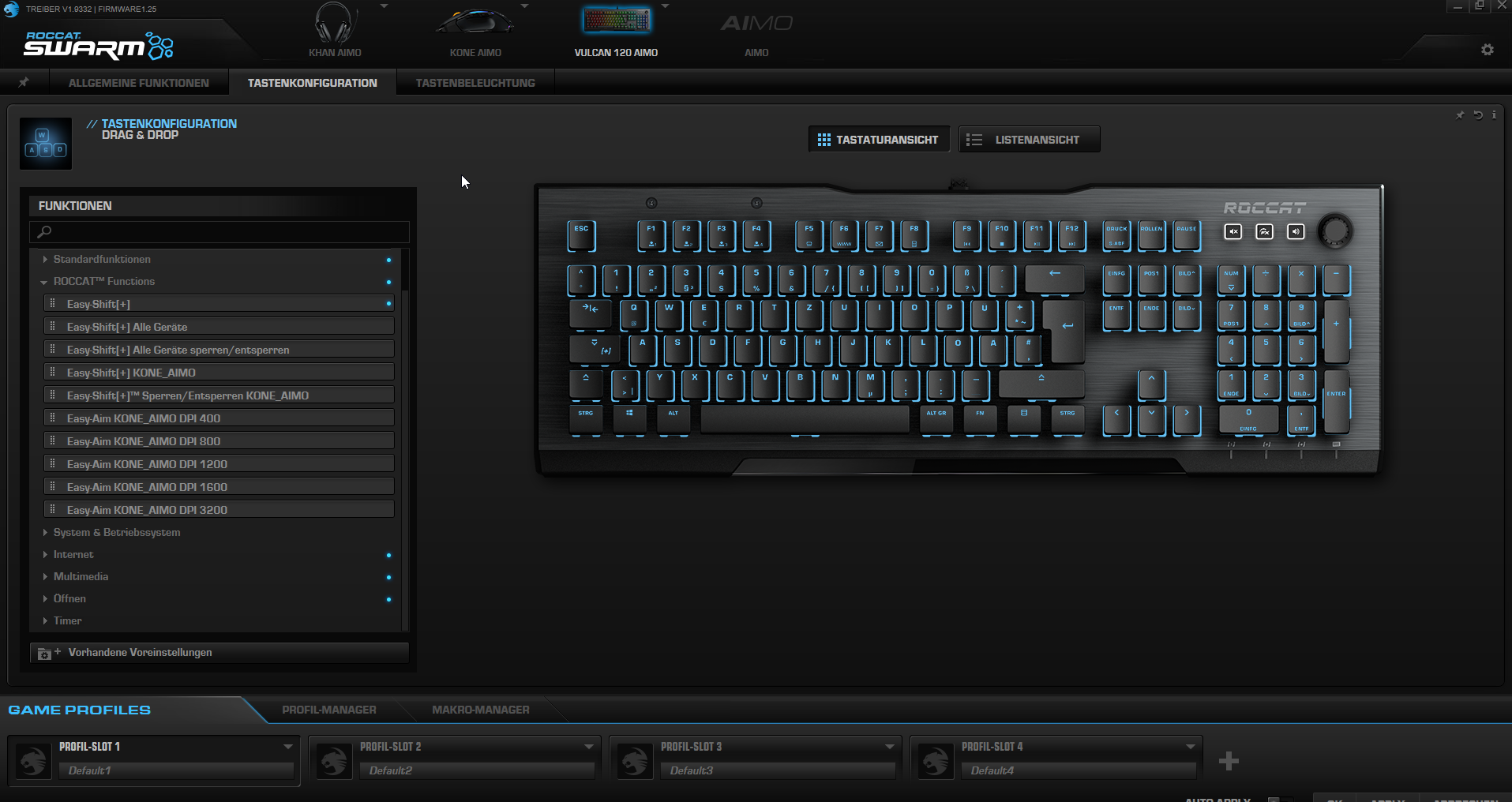Open KHAN AIMO device dropdown arrow
This screenshot has width=1512, height=802.
pyautogui.click(x=384, y=6)
